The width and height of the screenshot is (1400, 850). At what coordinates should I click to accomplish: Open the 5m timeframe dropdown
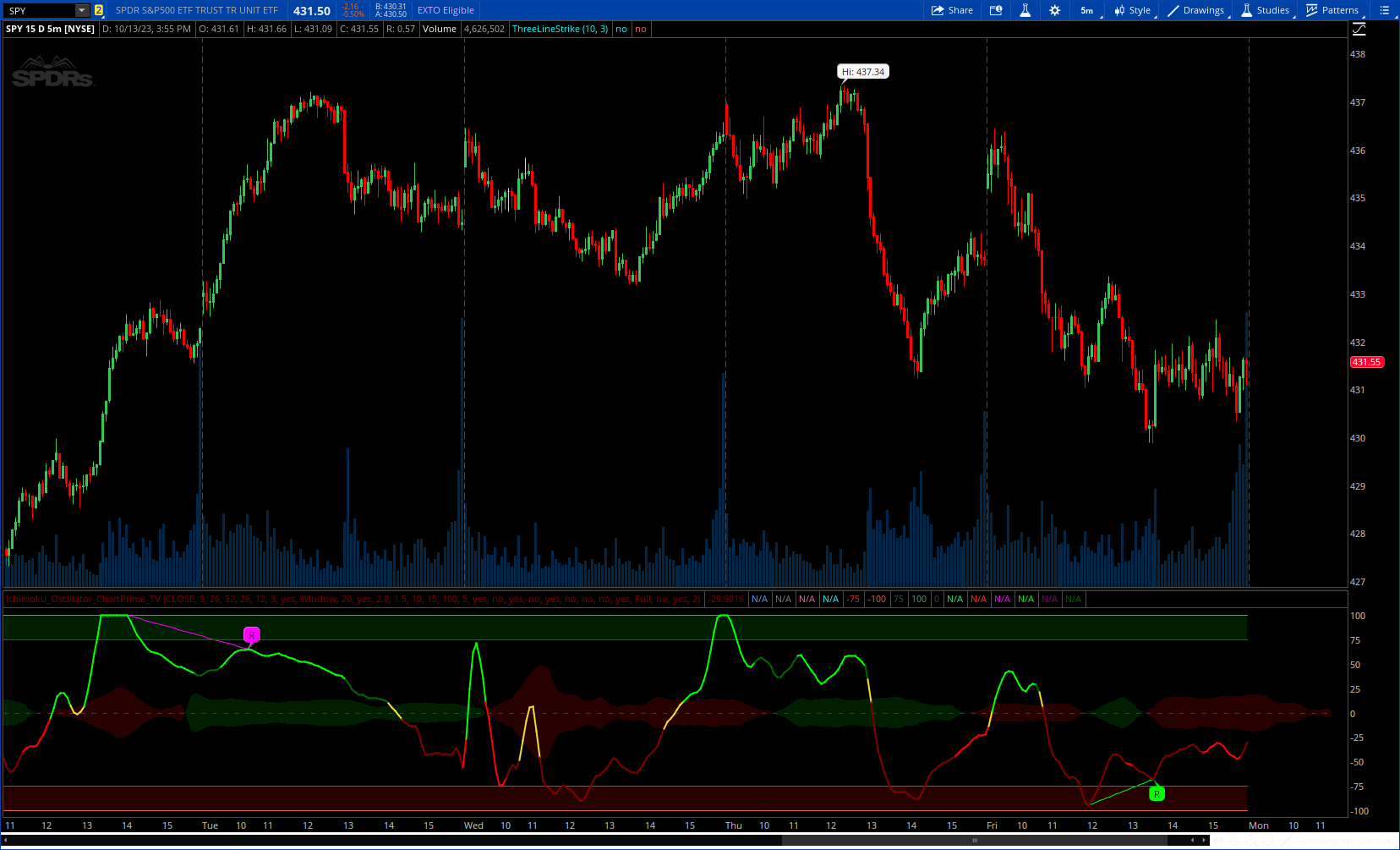click(1089, 10)
